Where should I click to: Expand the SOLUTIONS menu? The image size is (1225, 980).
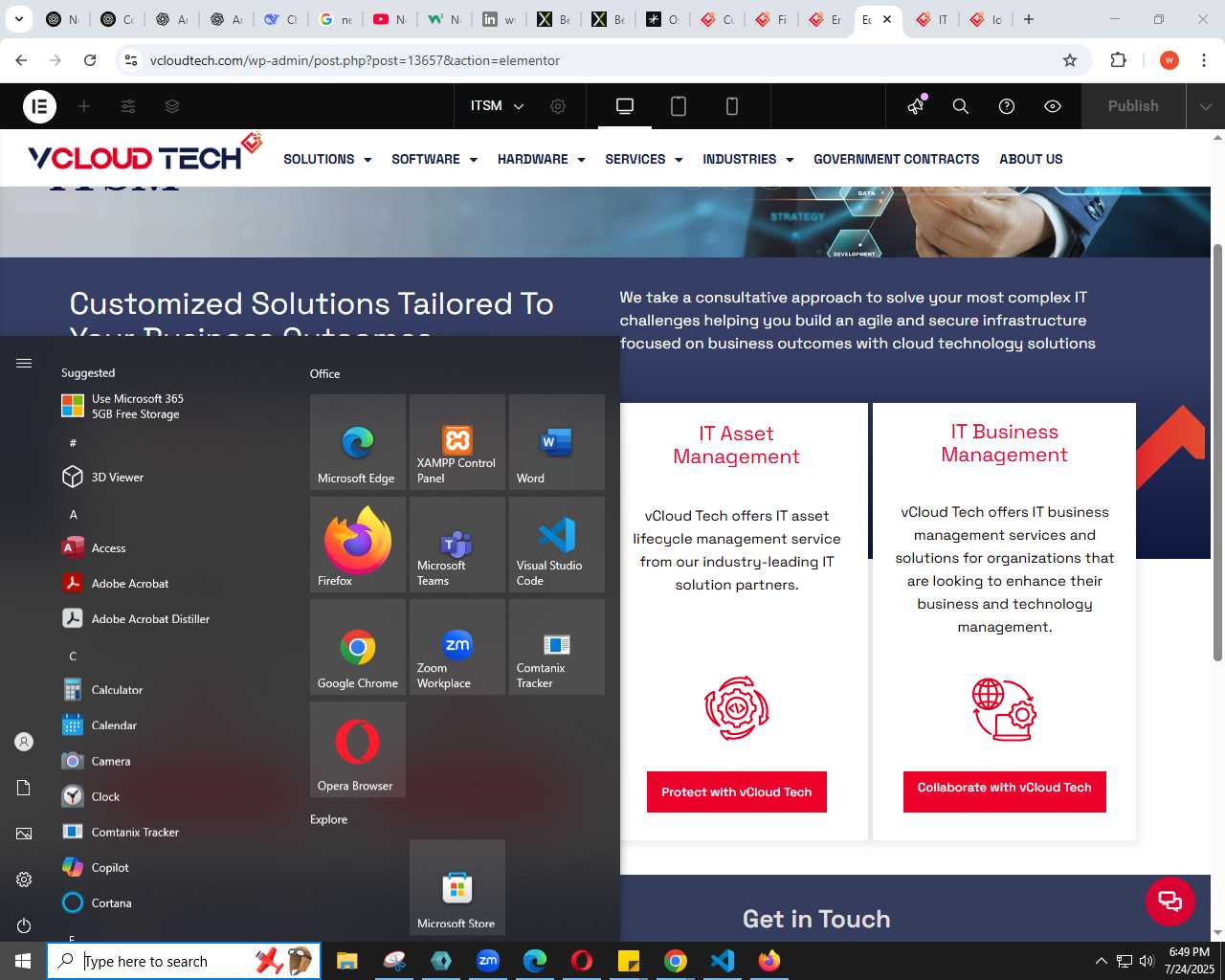click(x=327, y=159)
